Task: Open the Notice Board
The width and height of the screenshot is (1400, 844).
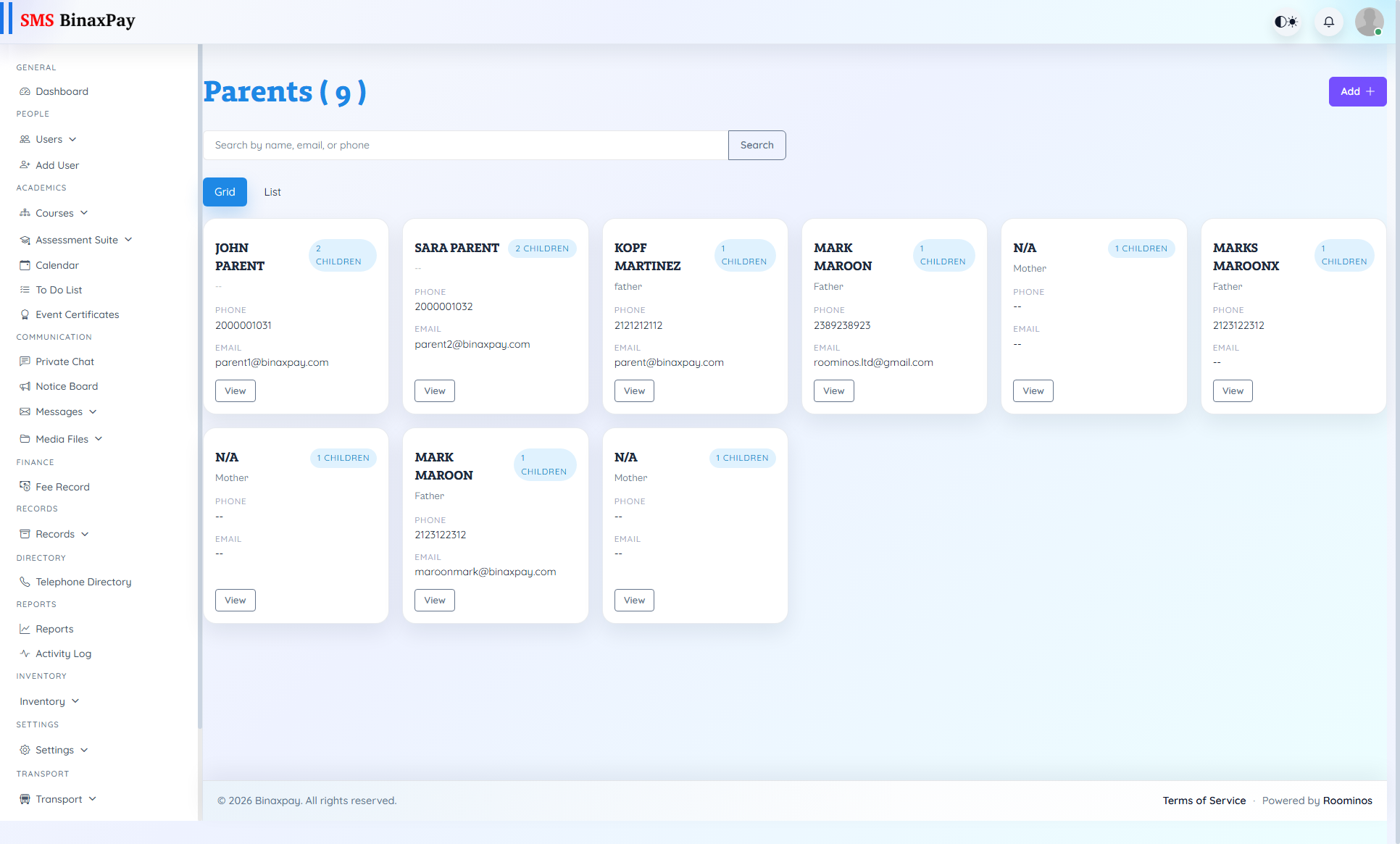Action: [x=67, y=386]
